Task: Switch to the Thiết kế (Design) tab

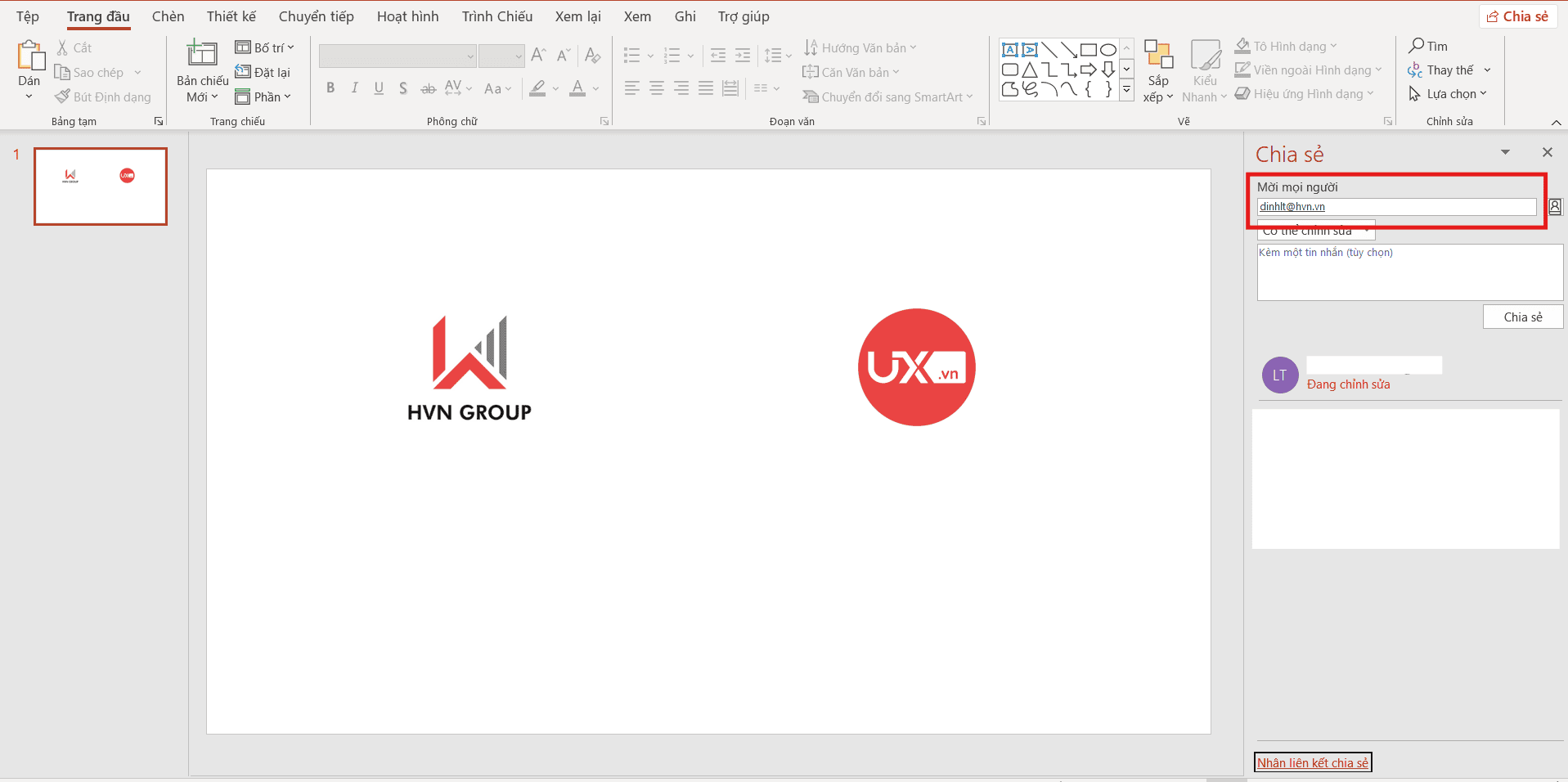Action: coord(231,16)
